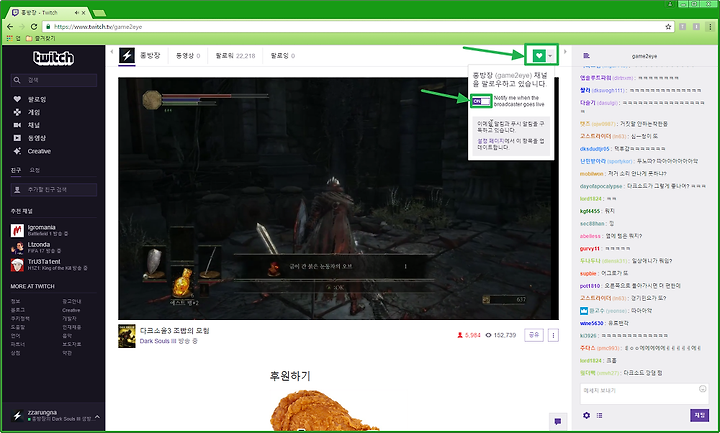720x433 pixels.
Task: Open the 앱 apps bookmark shortcut
Action: (13, 38)
